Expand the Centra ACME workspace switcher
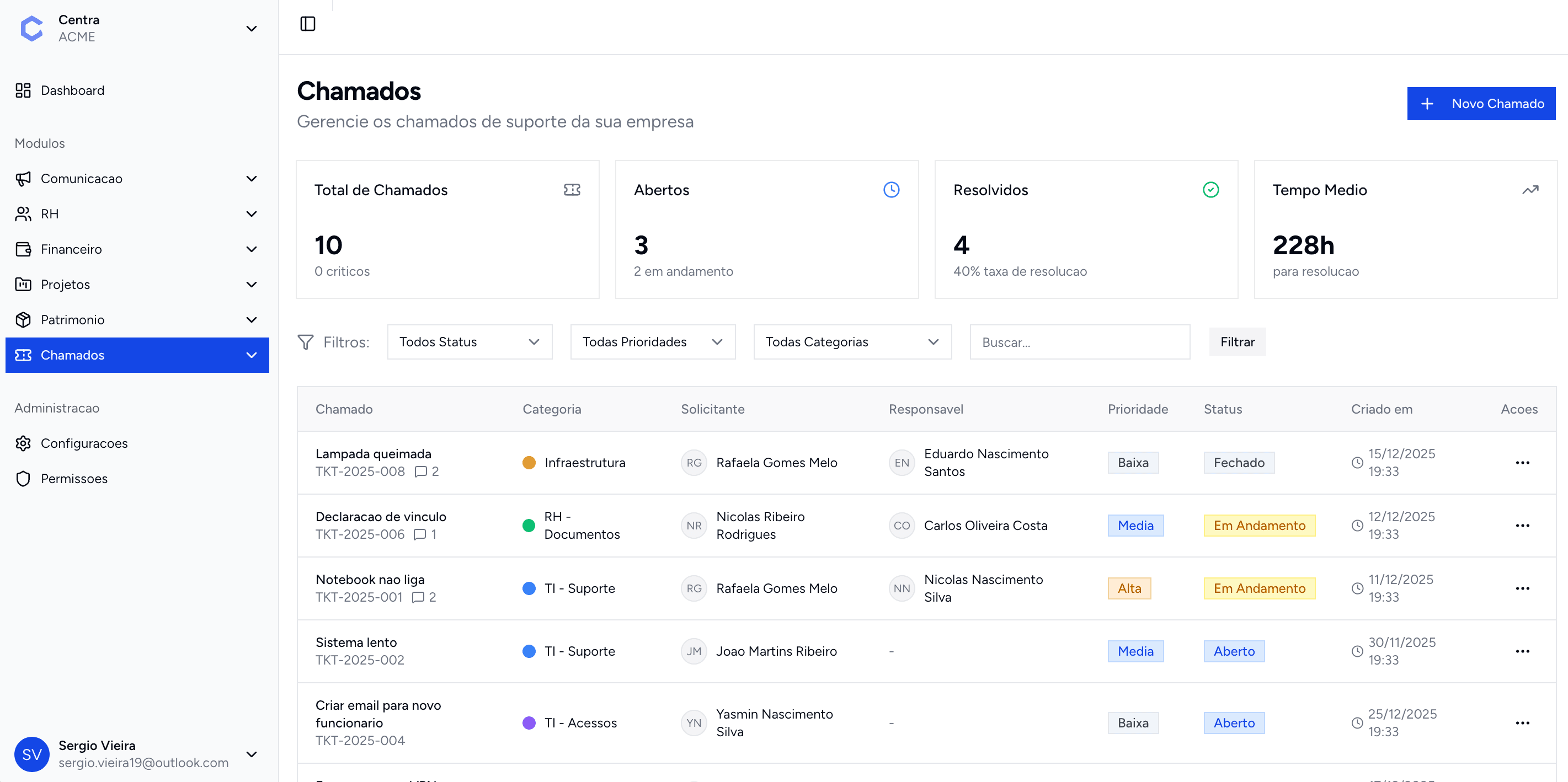The height and width of the screenshot is (782, 1568). 252,29
